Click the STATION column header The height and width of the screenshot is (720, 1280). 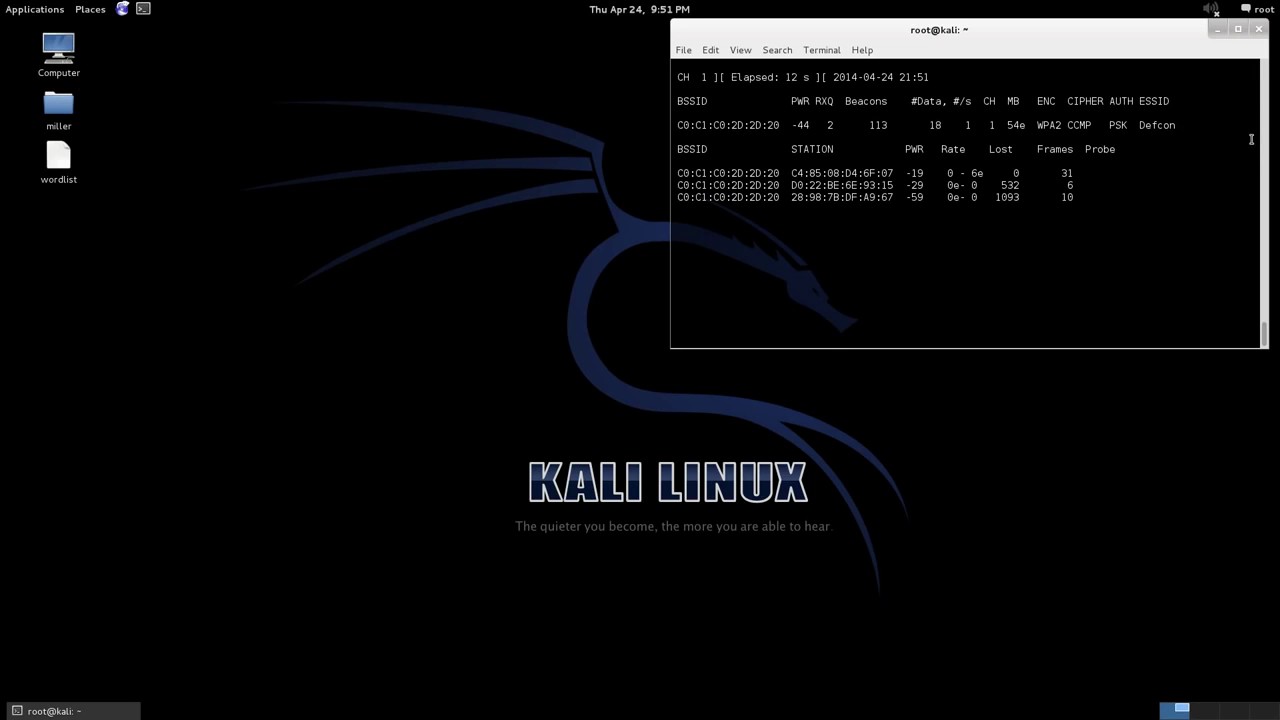point(812,149)
